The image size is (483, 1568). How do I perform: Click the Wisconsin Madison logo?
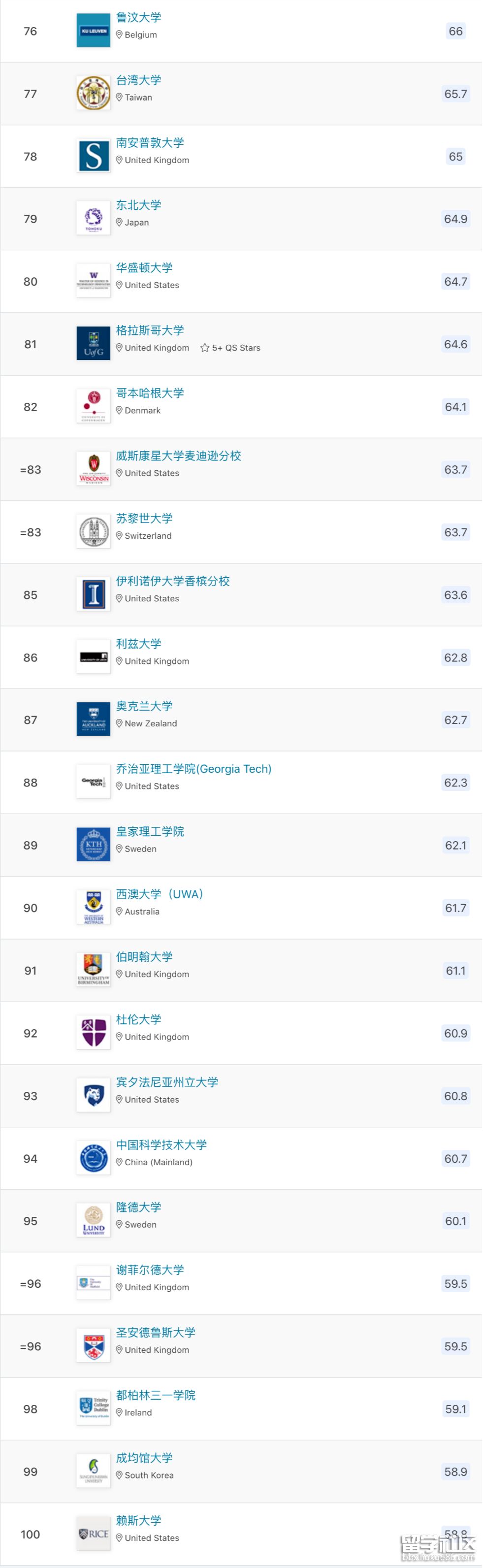pos(93,469)
